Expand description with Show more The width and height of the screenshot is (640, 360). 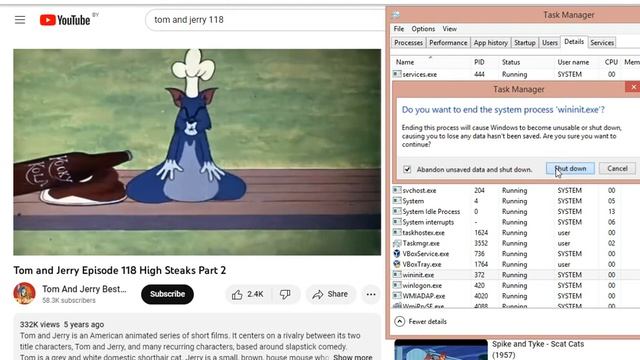coord(353,357)
